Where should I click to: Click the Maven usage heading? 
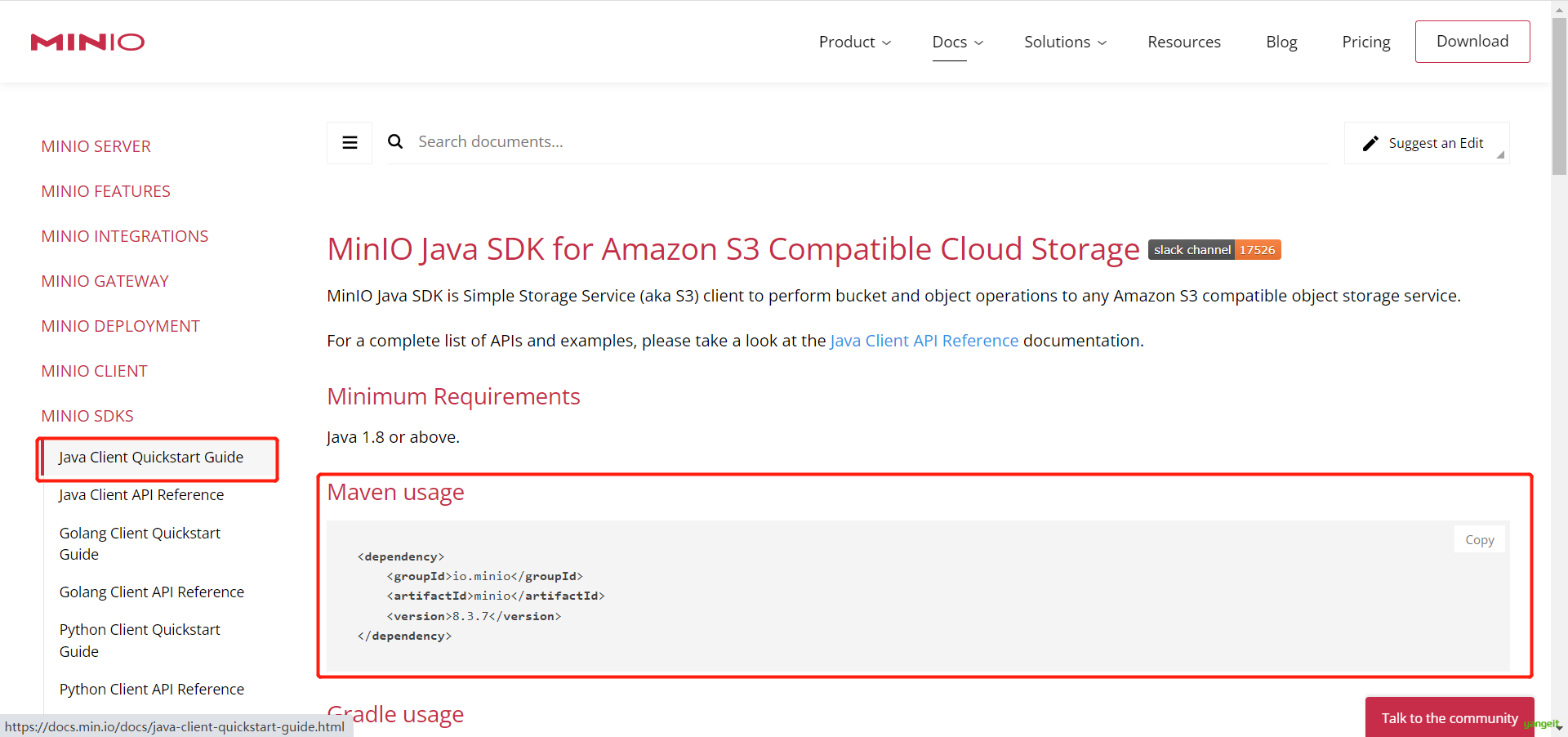coord(395,492)
